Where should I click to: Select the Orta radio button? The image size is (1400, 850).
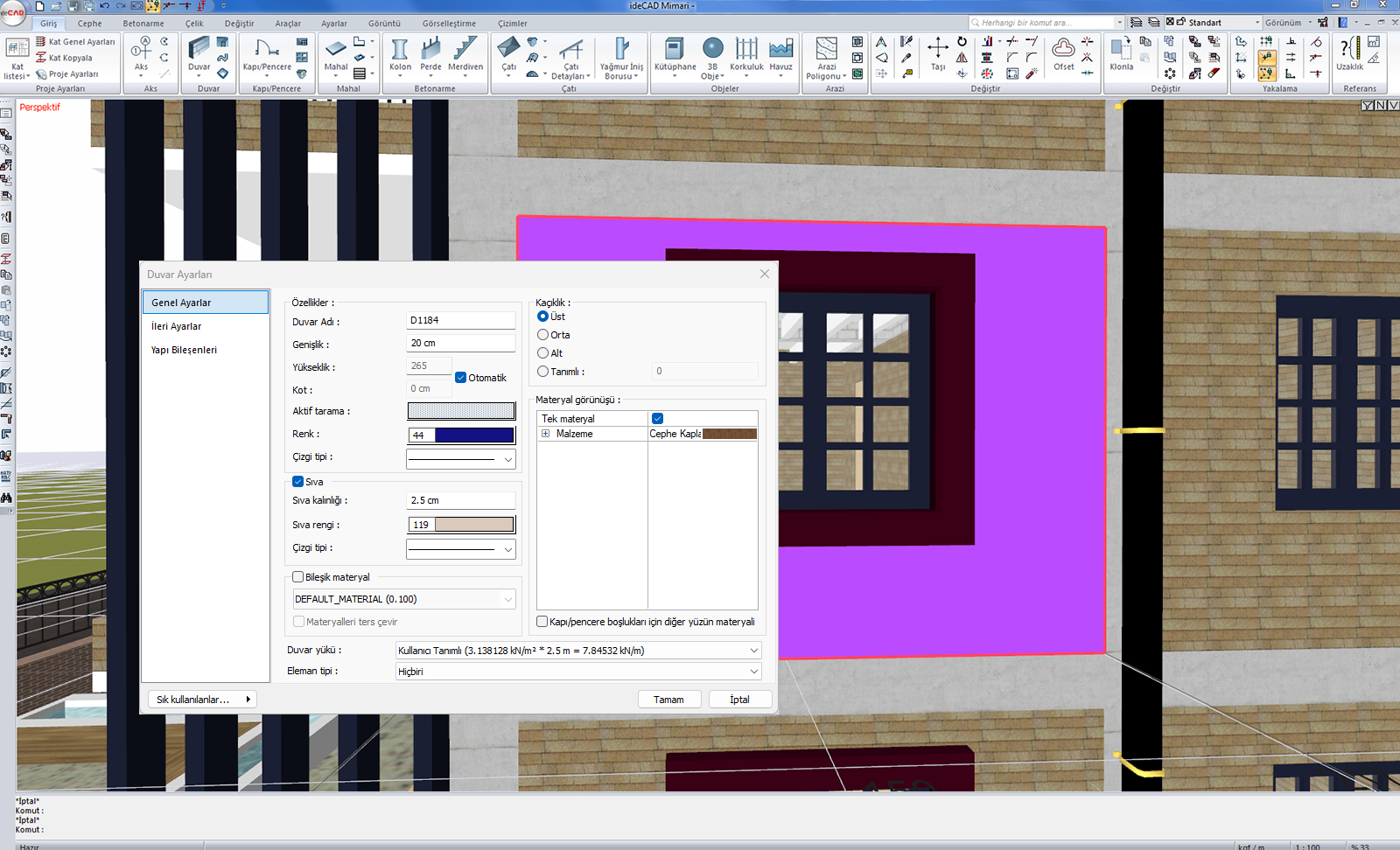click(543, 335)
